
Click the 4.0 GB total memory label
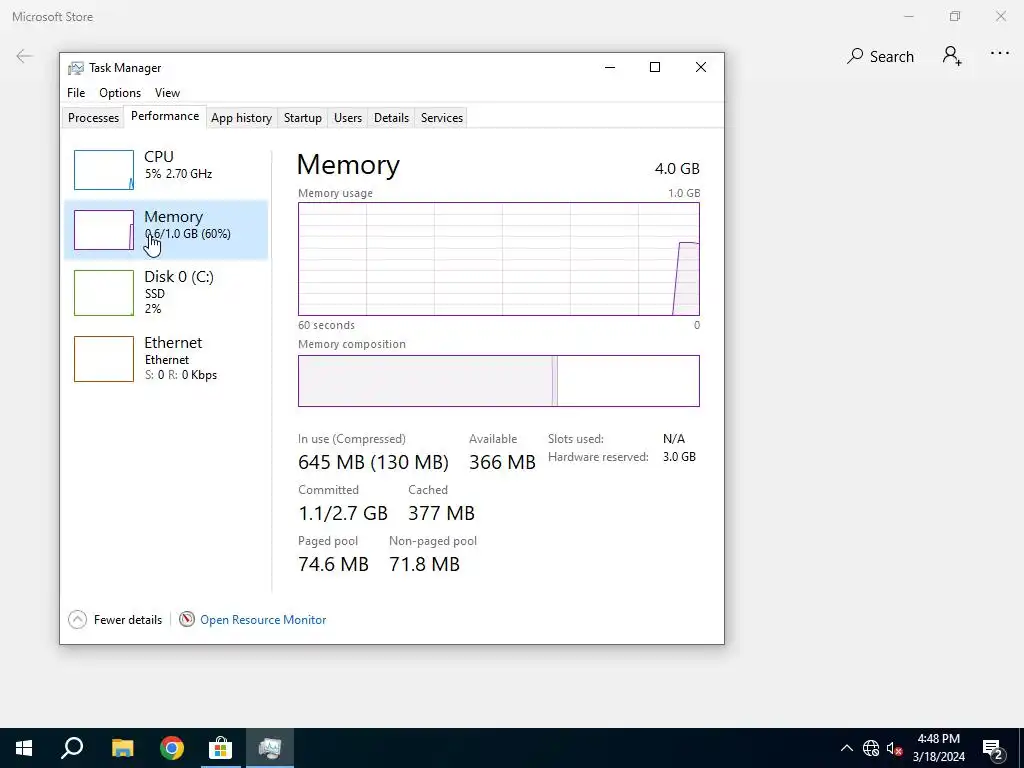[677, 168]
